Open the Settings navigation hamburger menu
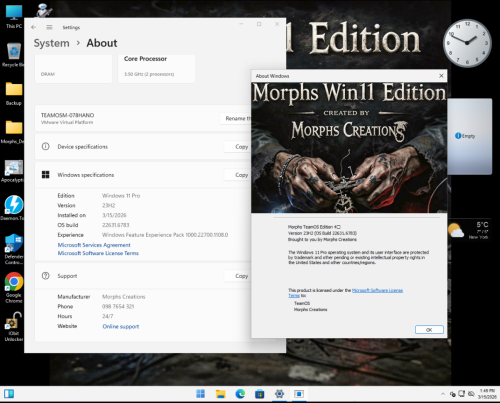 click(x=49, y=27)
